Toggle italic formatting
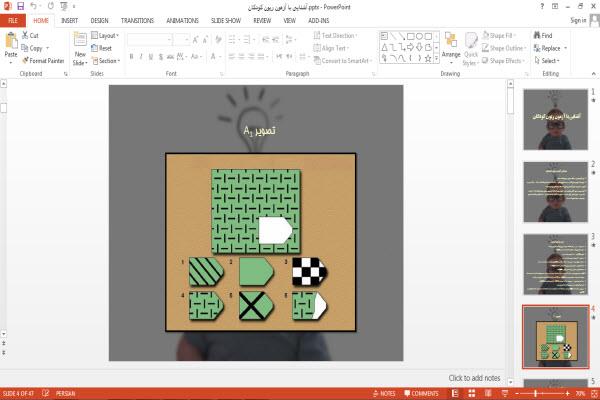Screen dimensions: 600x400 [141, 57]
